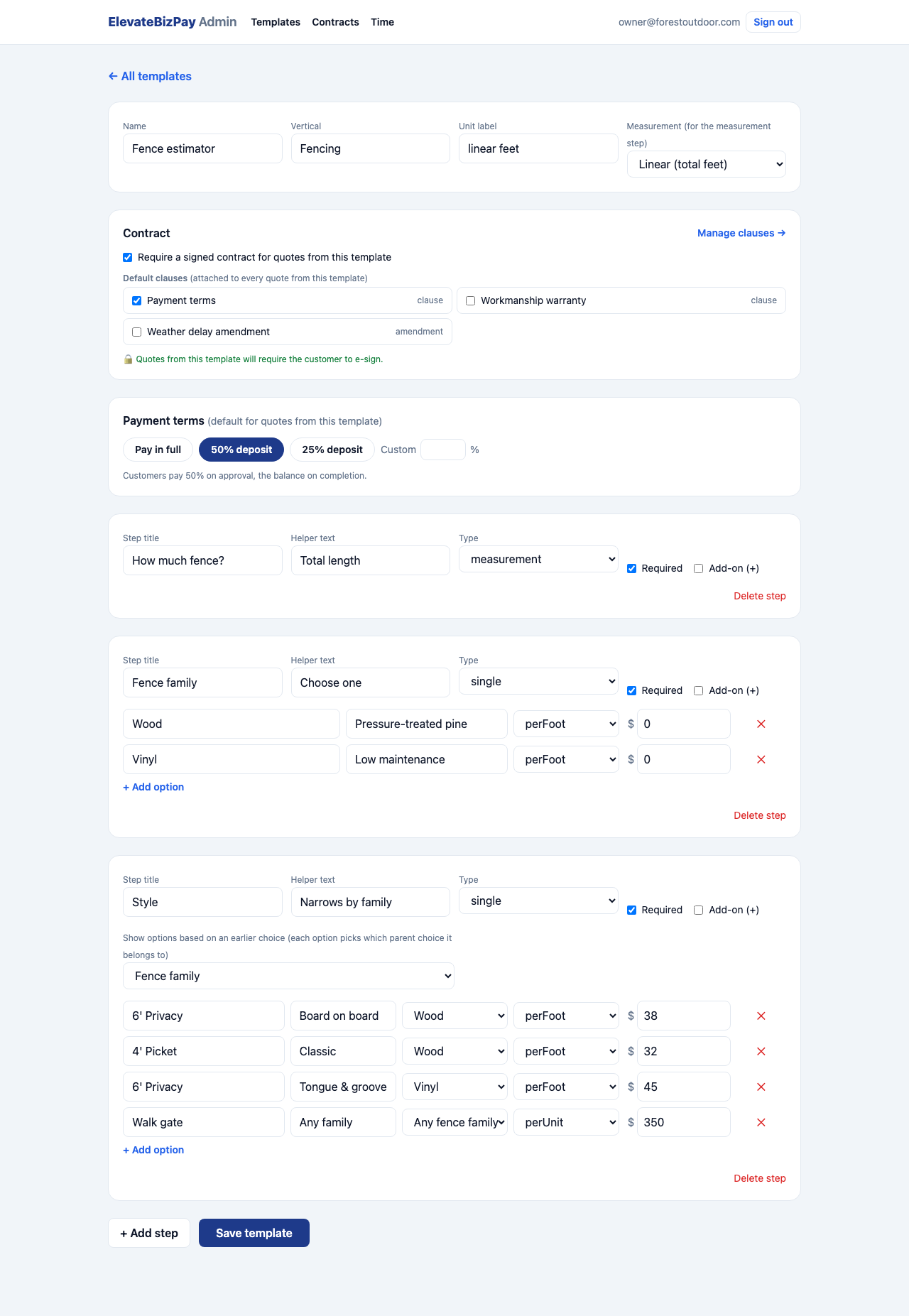Image resolution: width=909 pixels, height=1316 pixels.
Task: Click the Narrows by family helper field
Action: [x=371, y=902]
